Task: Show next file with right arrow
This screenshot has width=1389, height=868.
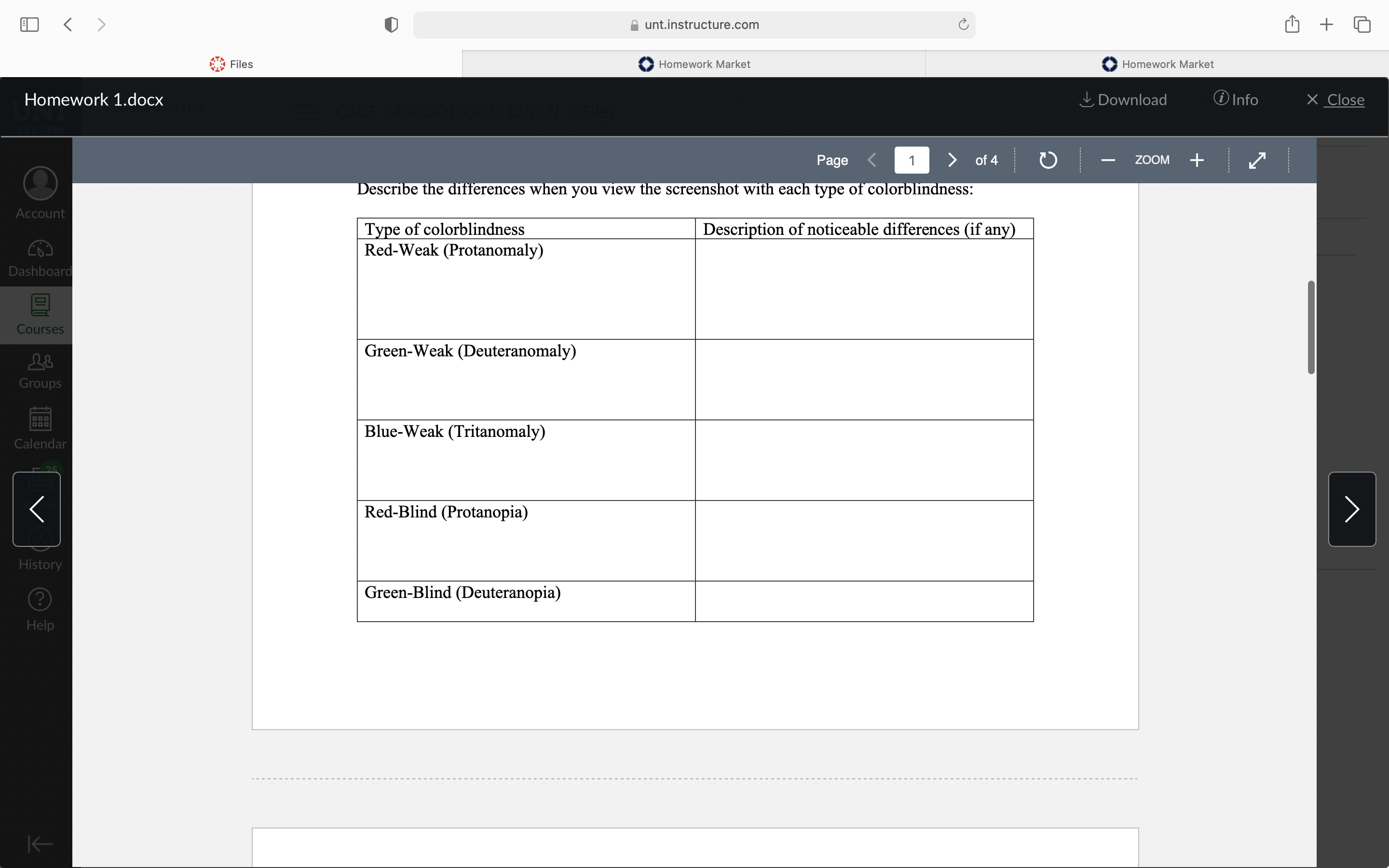Action: pyautogui.click(x=1352, y=509)
